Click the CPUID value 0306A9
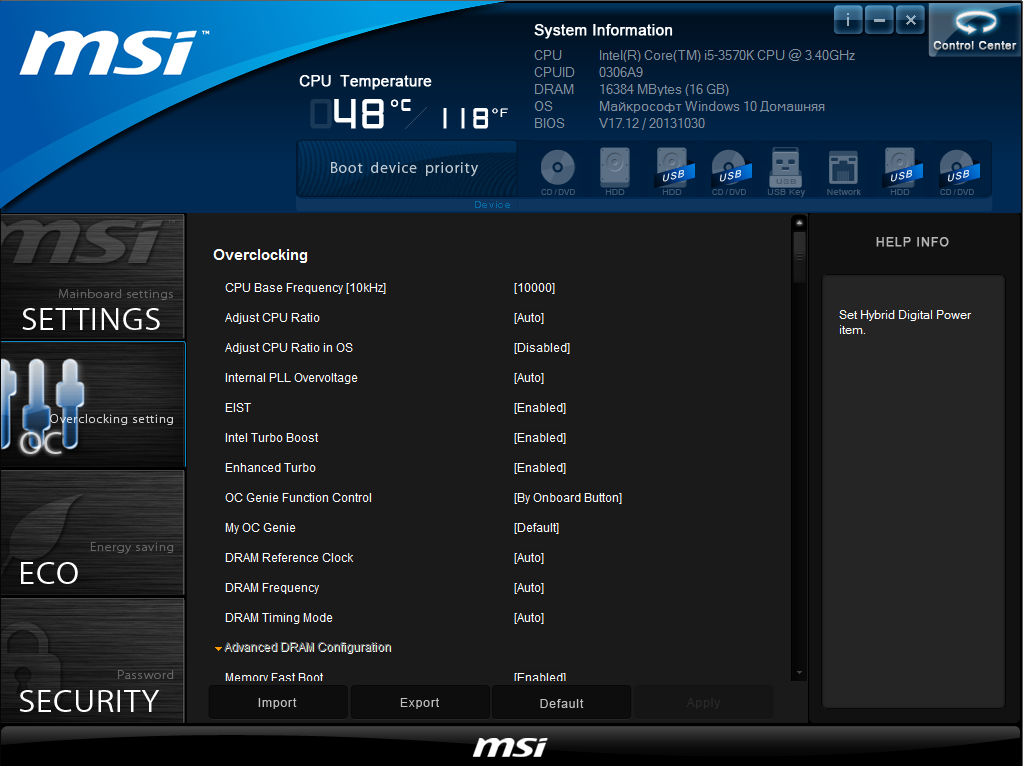The height and width of the screenshot is (766, 1026). pos(621,73)
